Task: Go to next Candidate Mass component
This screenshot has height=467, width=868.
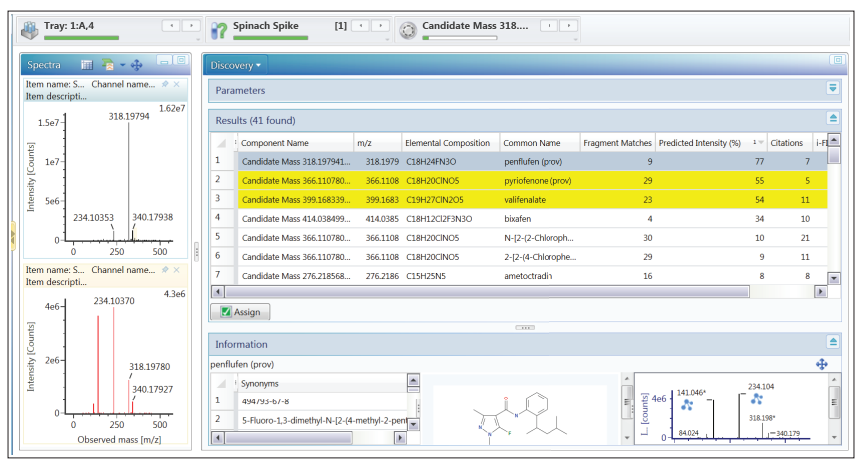Action: (x=569, y=25)
